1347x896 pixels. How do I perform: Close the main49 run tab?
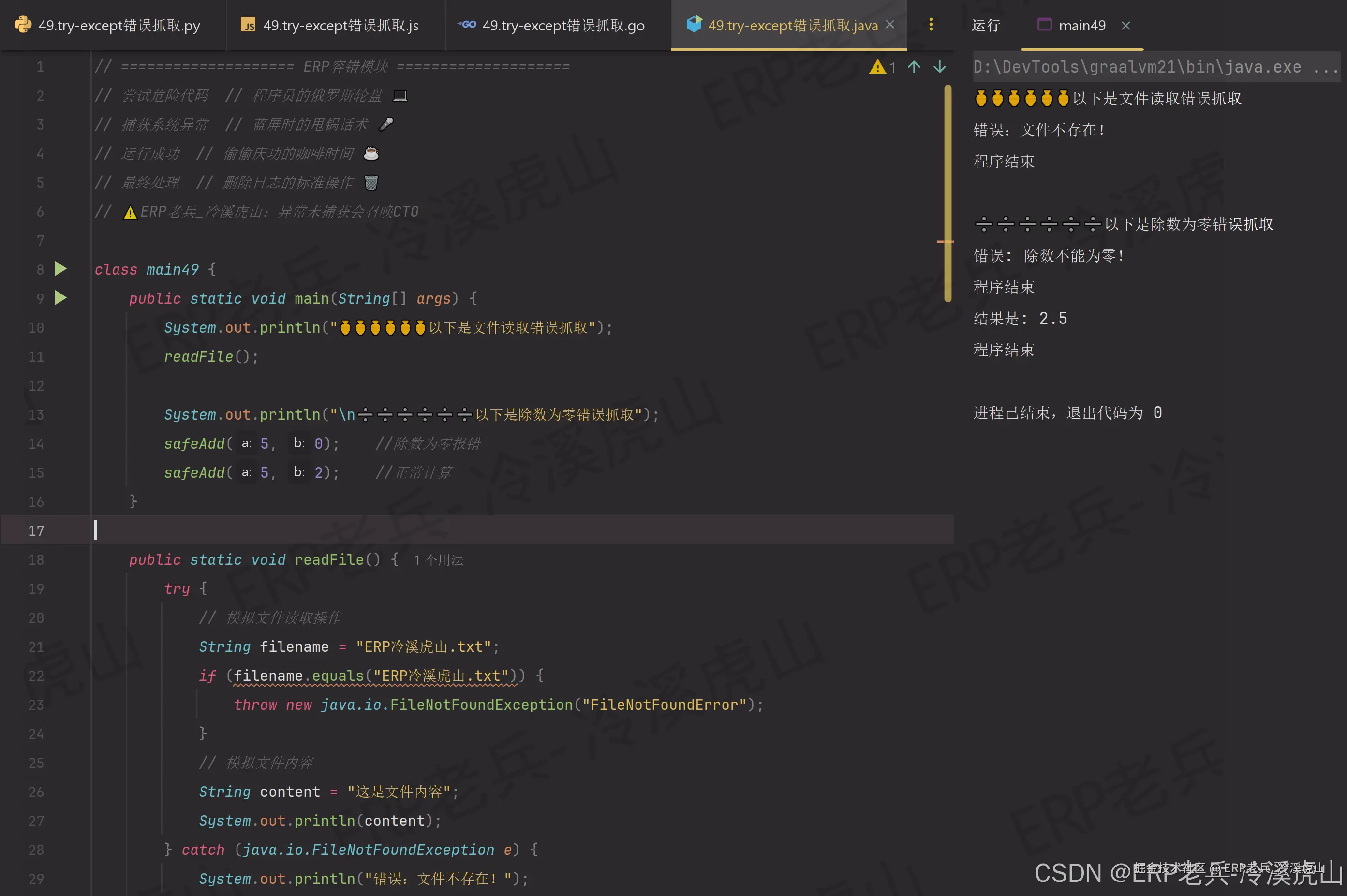click(1126, 26)
